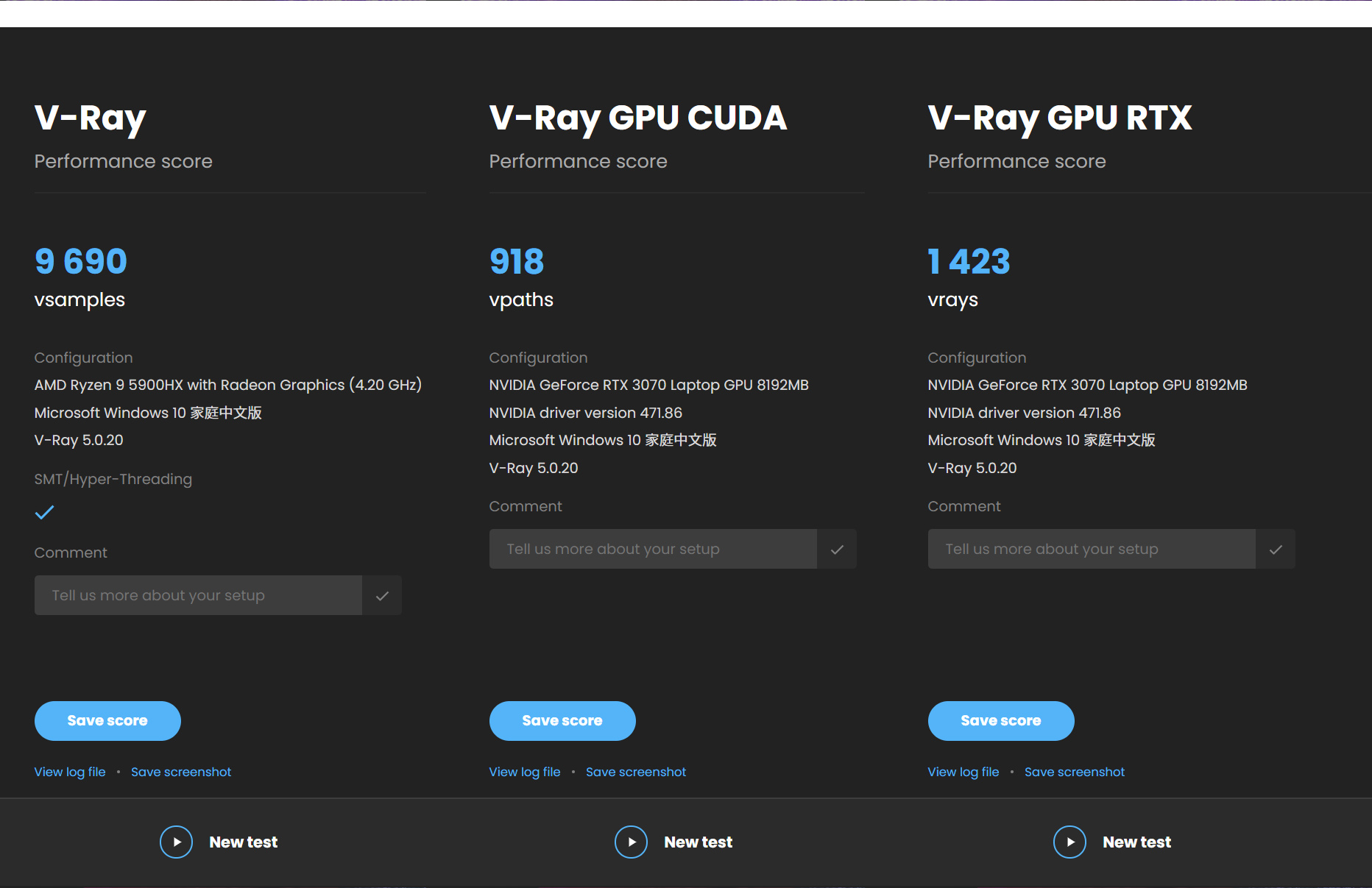Open View log file under V-Ray GPU CUDA
Image resolution: width=1372 pixels, height=888 pixels.
tap(525, 772)
